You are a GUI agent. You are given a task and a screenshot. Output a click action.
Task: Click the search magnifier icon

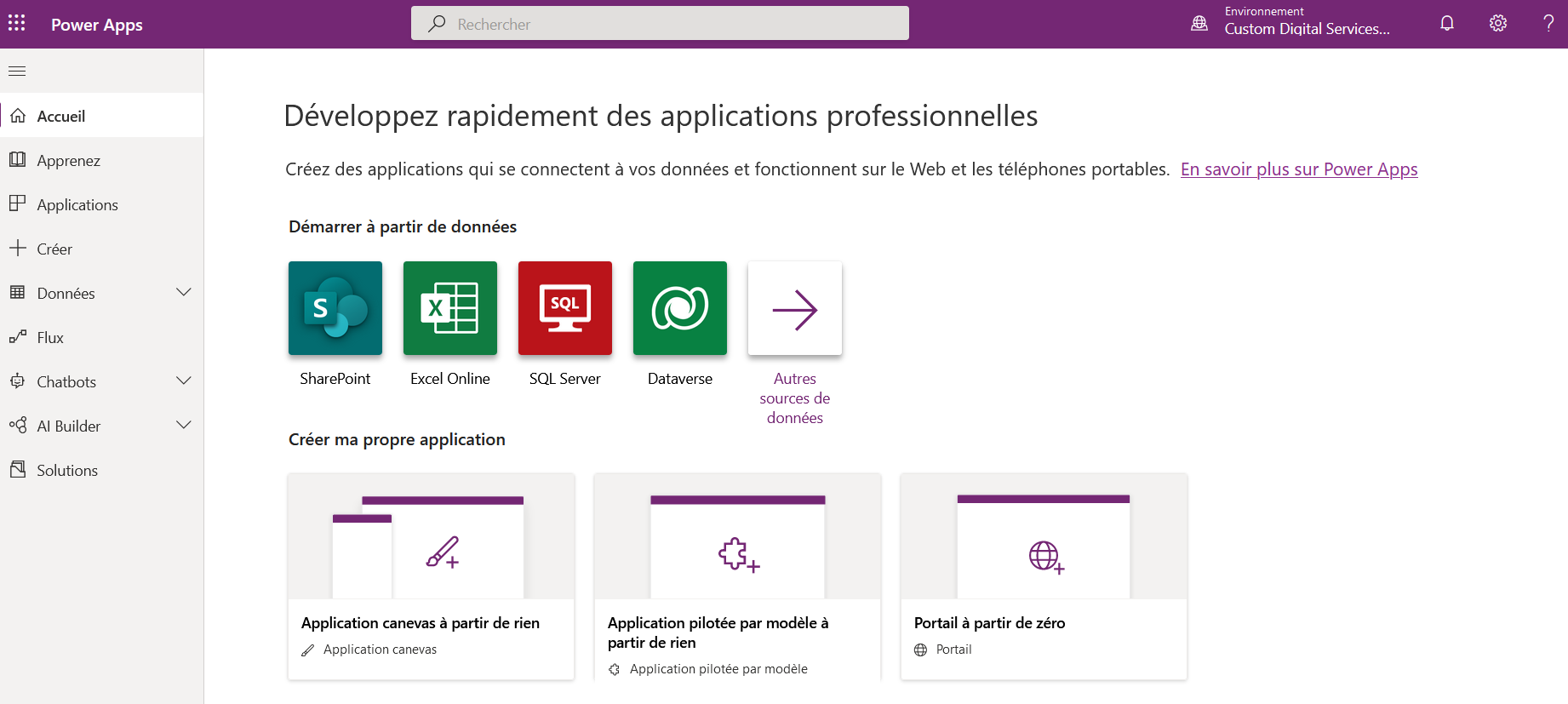click(x=437, y=24)
